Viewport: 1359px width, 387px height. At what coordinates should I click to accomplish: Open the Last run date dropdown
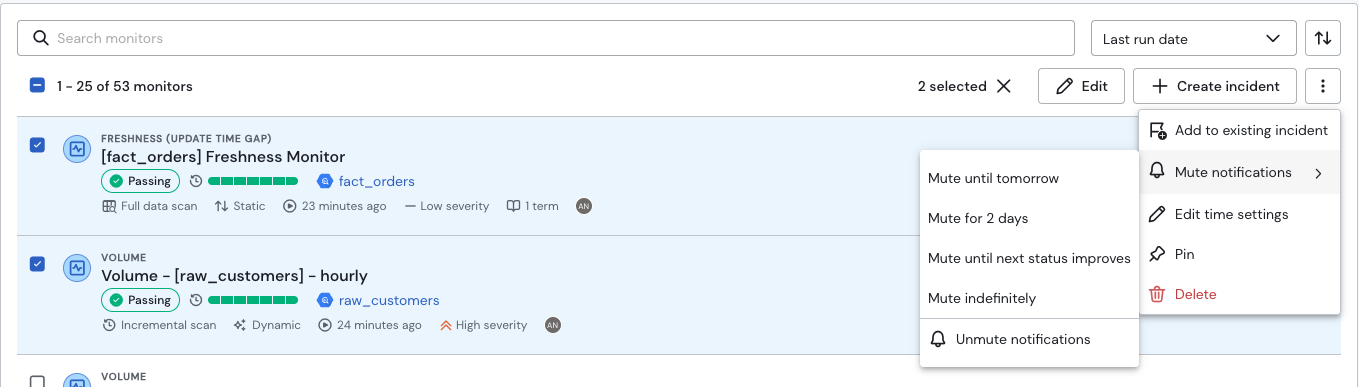1193,39
